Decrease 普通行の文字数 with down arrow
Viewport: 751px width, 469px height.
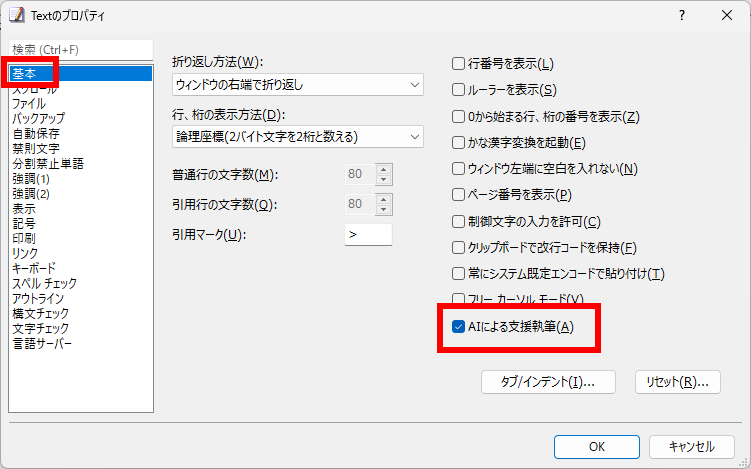coord(384,180)
